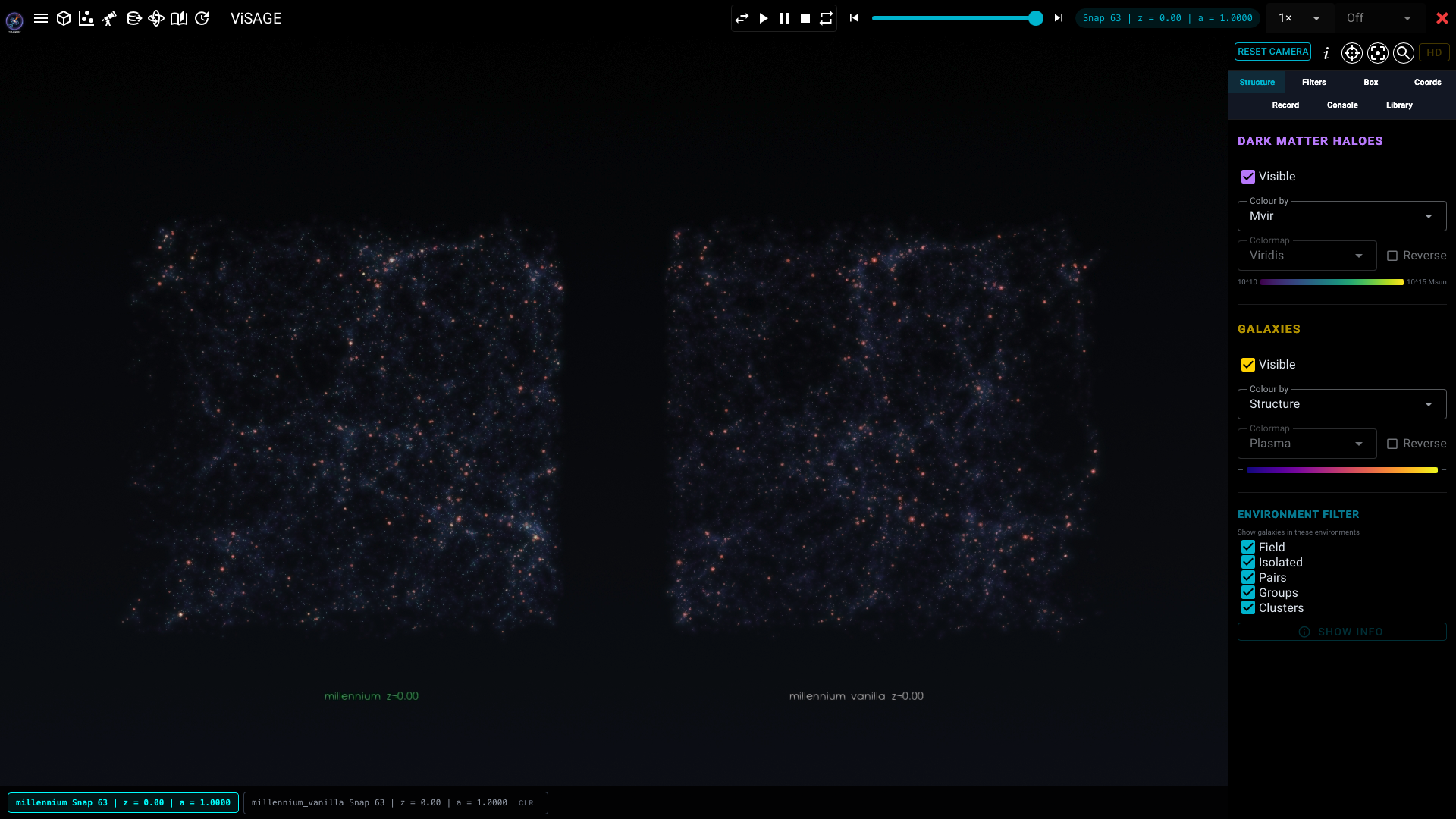Open the book library icon
1456x819 pixels.
(x=179, y=18)
